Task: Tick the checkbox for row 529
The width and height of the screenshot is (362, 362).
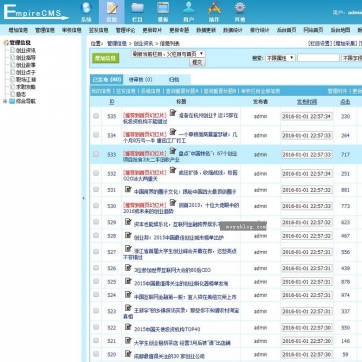Action: 96,222
